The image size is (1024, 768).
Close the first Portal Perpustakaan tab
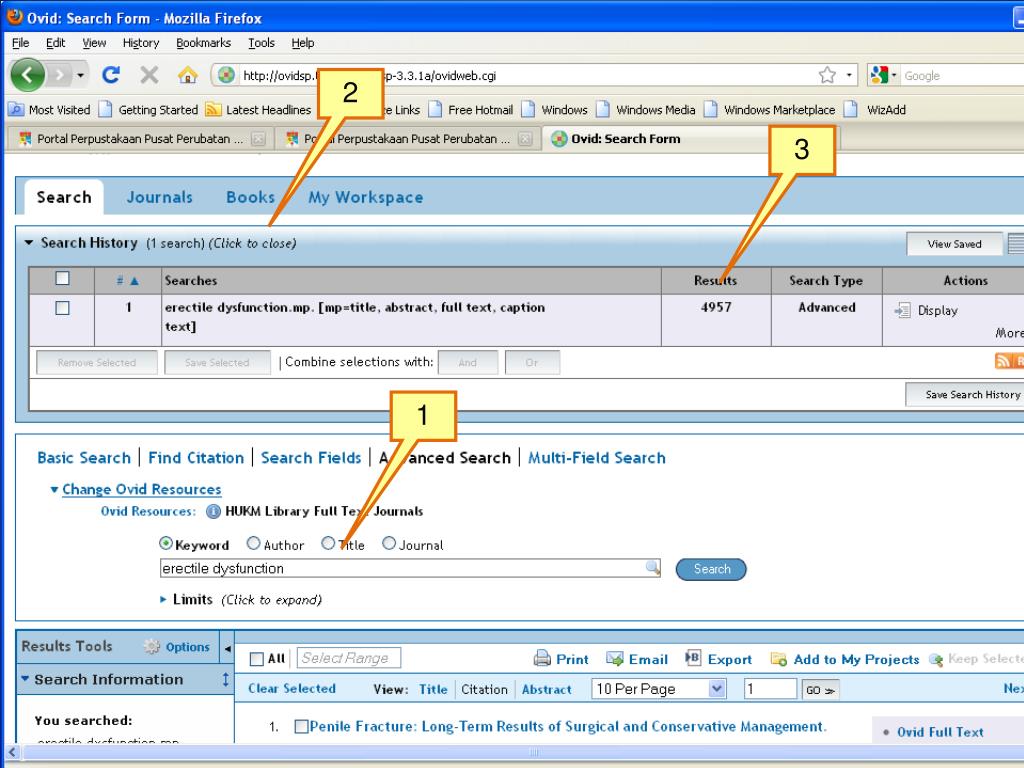[259, 138]
